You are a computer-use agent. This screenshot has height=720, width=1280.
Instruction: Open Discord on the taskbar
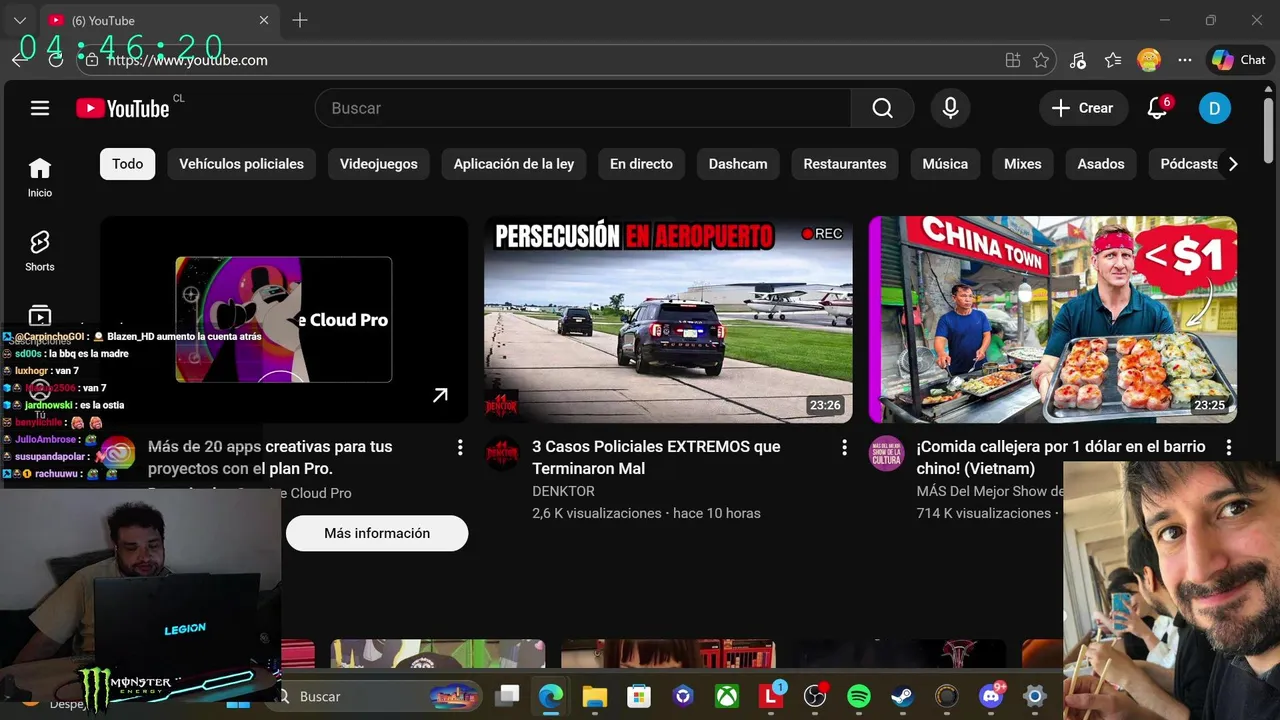(991, 696)
